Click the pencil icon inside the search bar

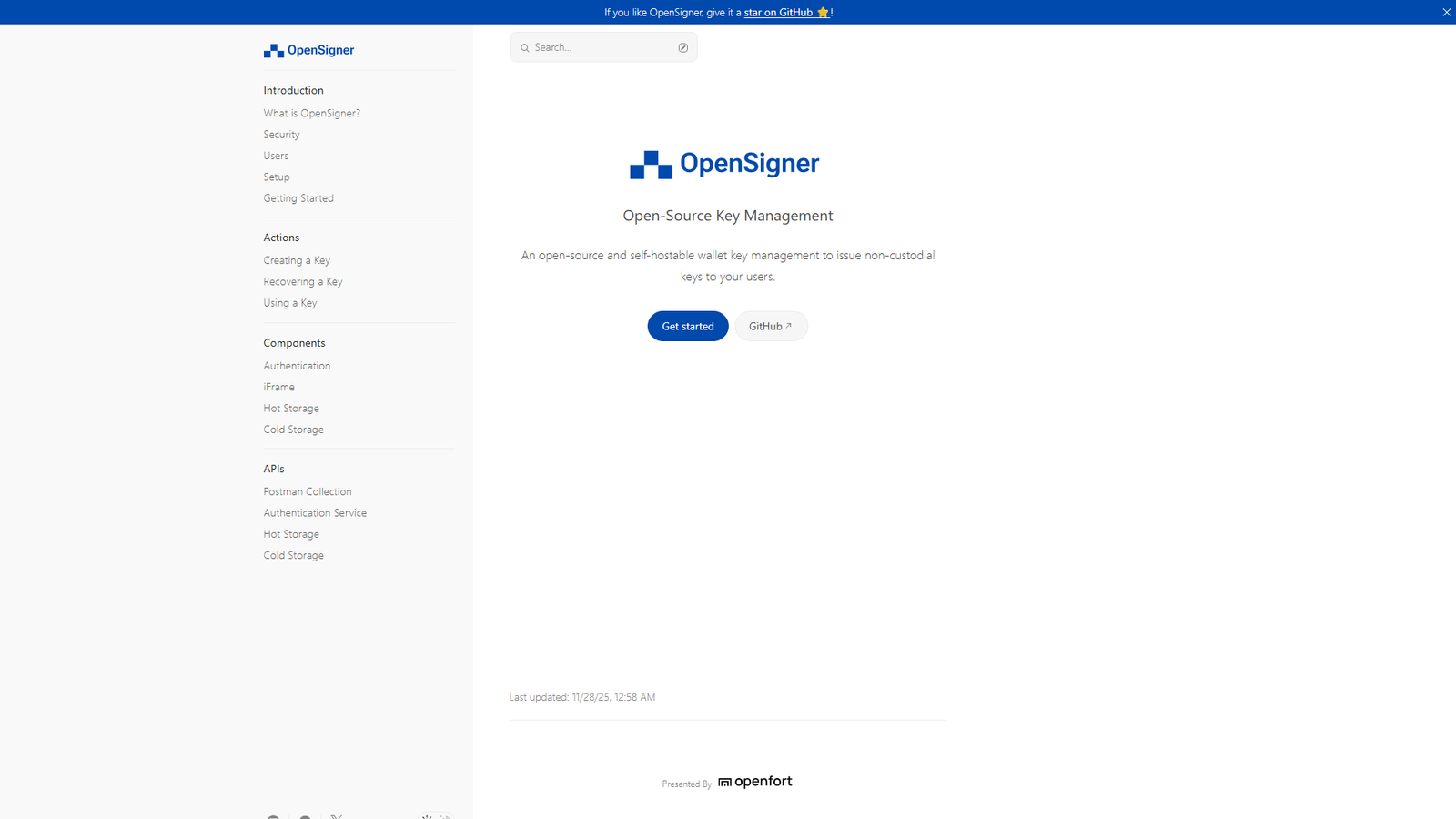(682, 46)
